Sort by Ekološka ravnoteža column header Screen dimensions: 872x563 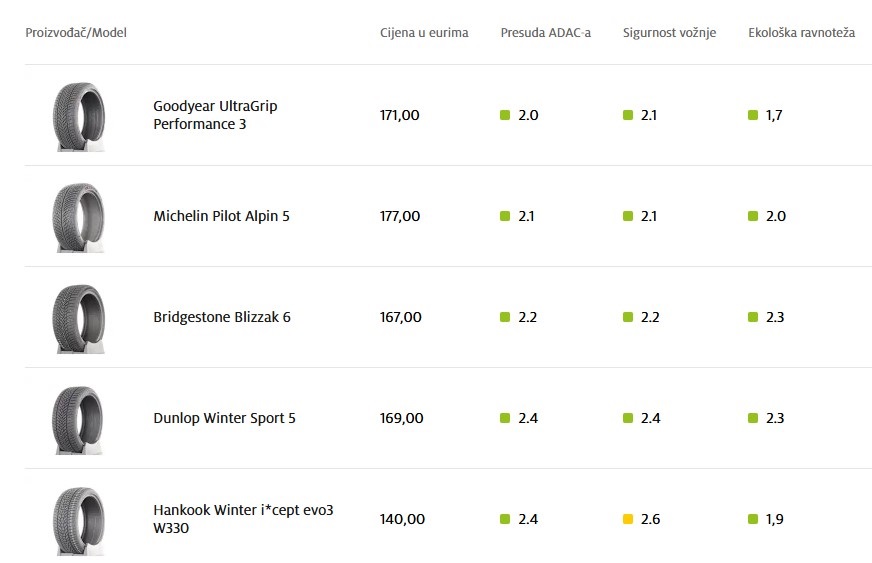[x=801, y=33]
